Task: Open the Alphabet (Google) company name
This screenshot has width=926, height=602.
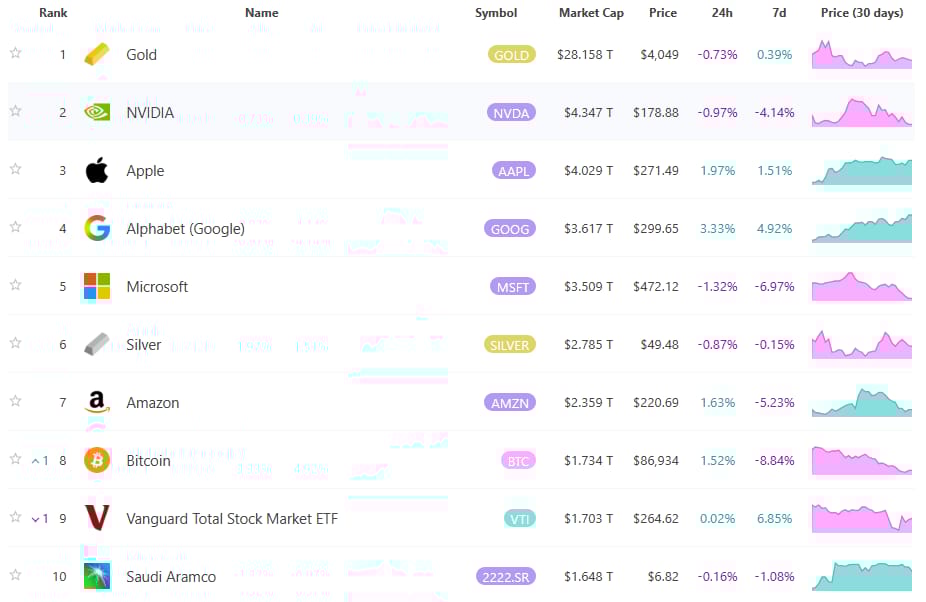Action: [185, 228]
